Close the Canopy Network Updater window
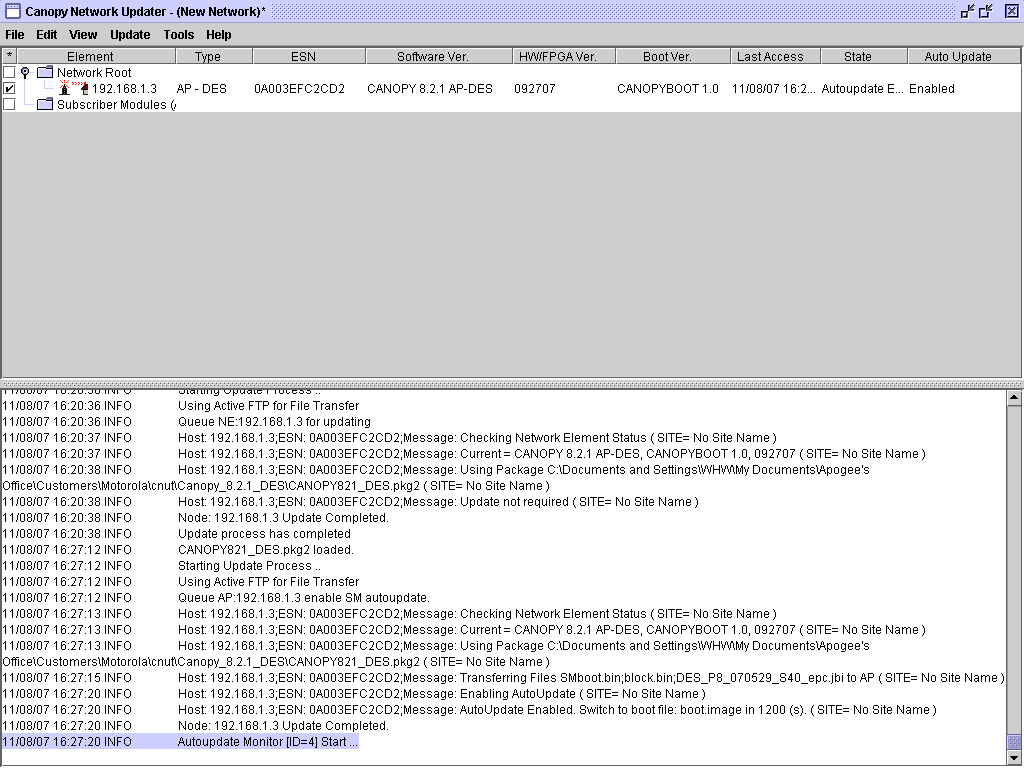1024x768 pixels. coord(1009,12)
